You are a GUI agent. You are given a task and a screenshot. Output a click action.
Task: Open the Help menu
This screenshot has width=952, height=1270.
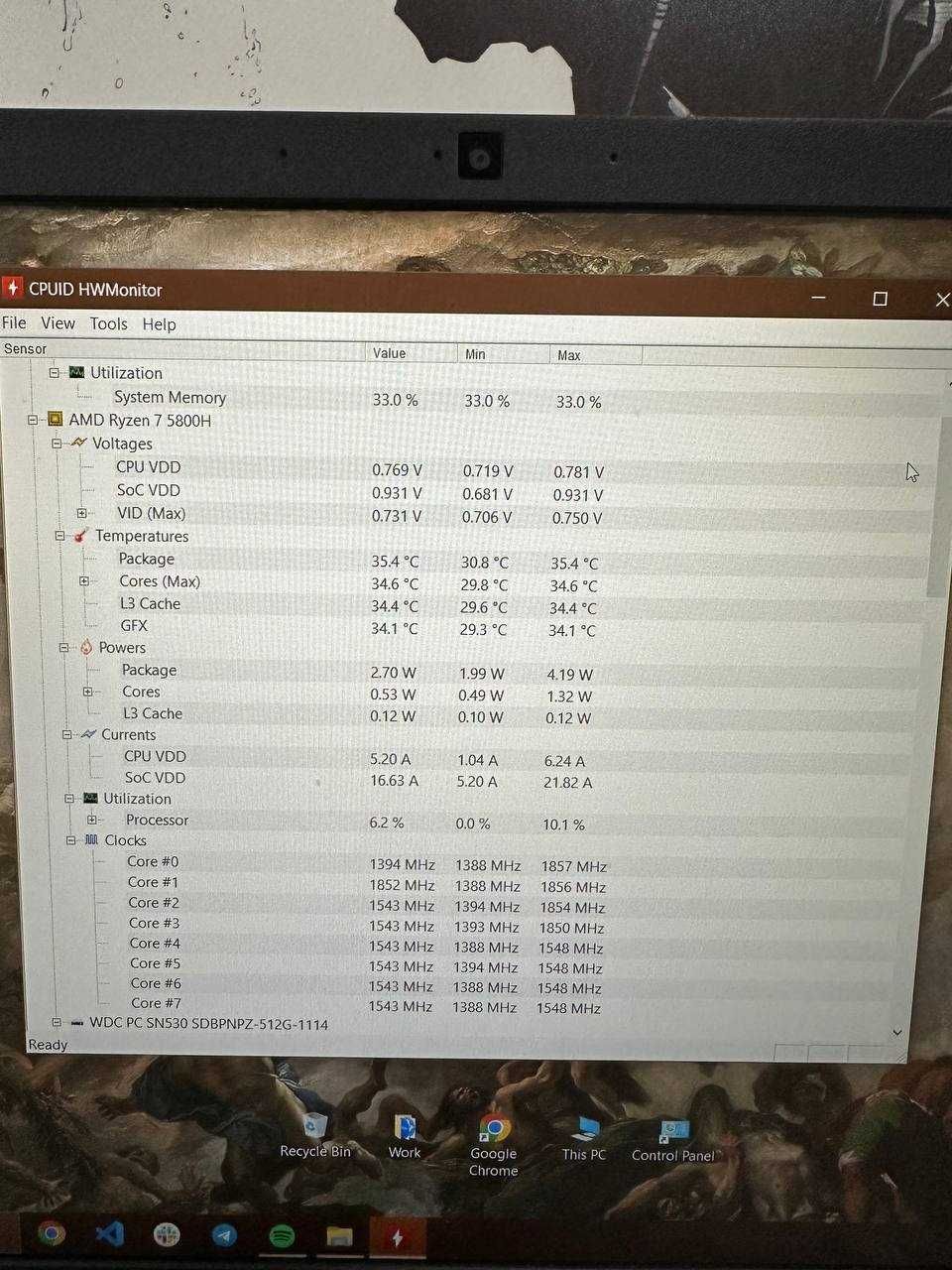coord(159,324)
